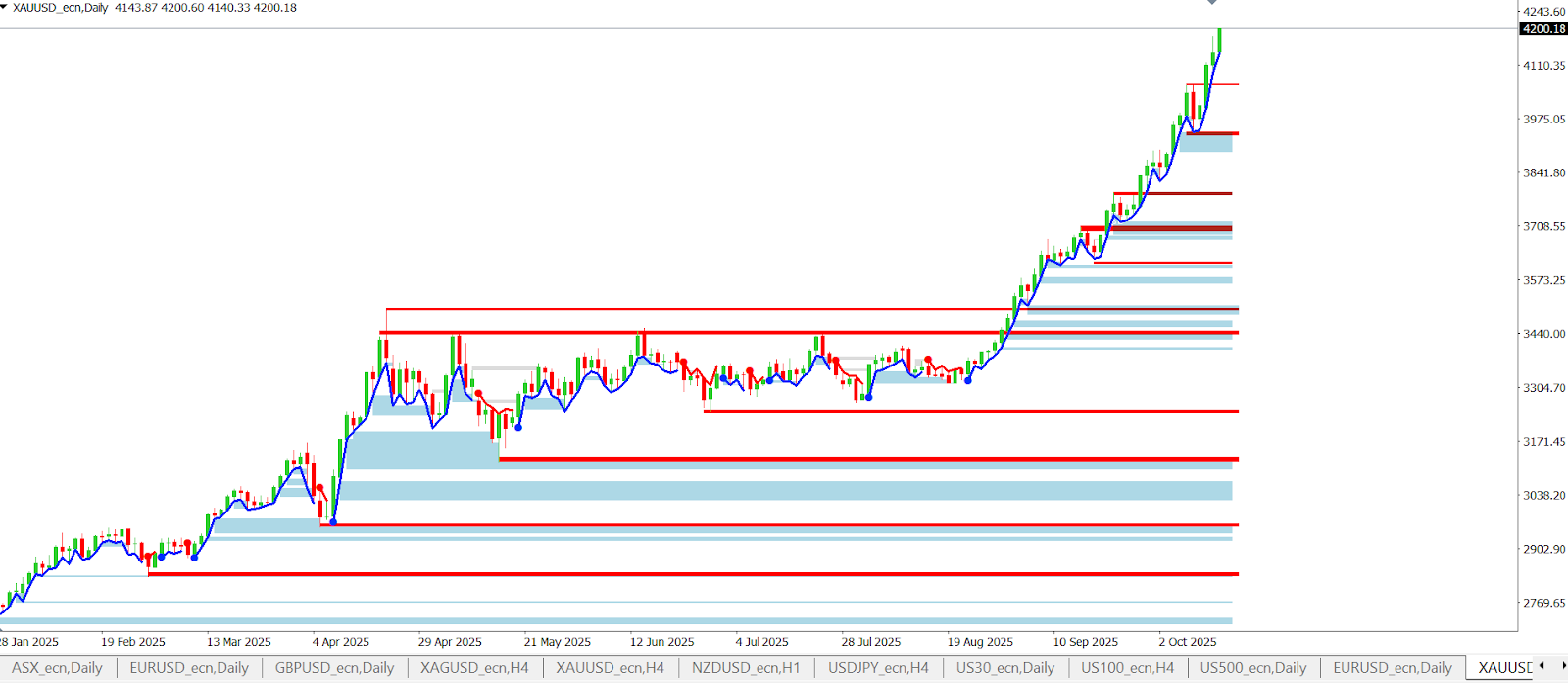Click the 19 Aug 2025 date on time axis
The image size is (1568, 683).
980,642
